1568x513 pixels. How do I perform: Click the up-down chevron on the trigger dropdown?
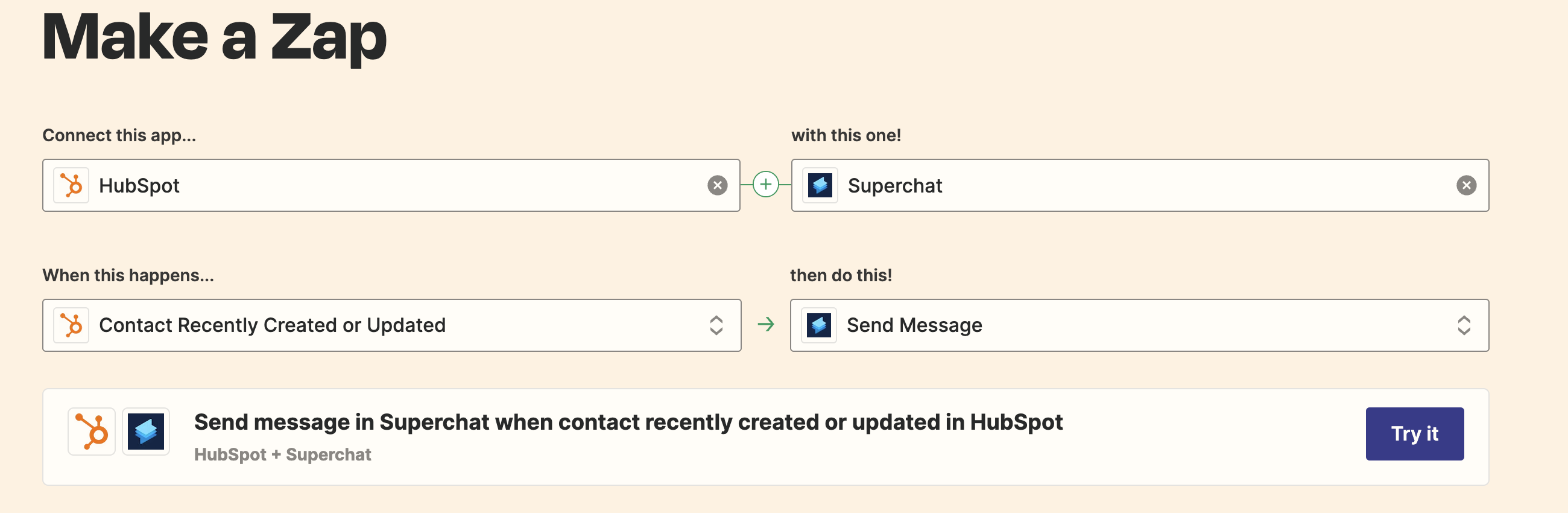716,325
